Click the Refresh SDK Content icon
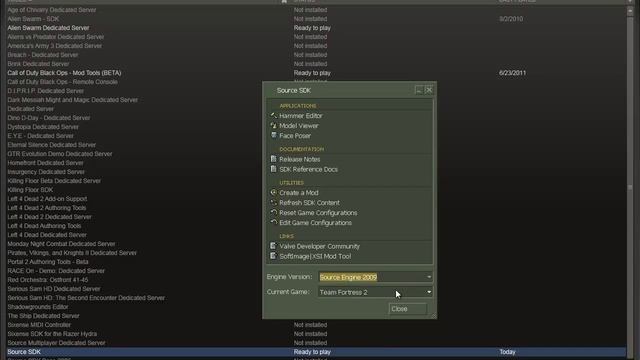This screenshot has width=640, height=360. 274,202
